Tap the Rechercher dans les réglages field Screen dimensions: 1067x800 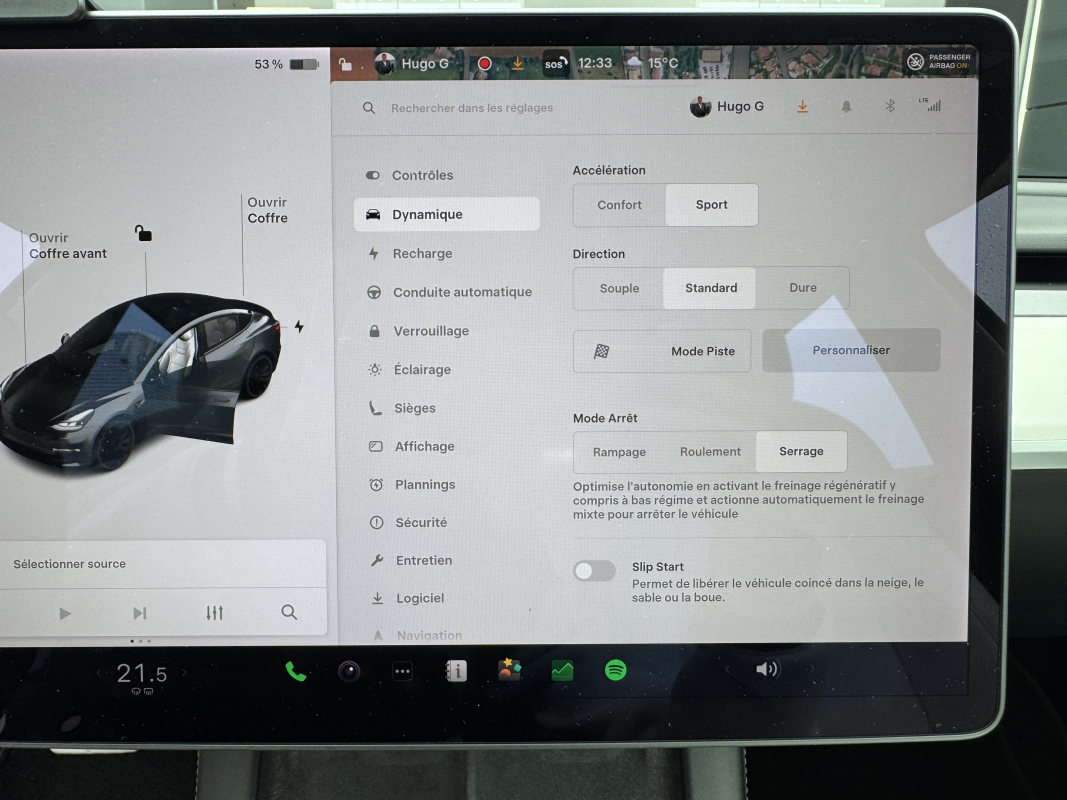tap(471, 108)
